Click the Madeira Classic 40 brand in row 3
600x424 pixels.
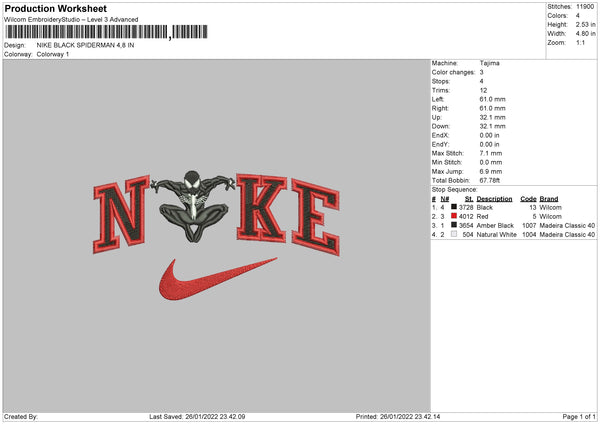[x=567, y=225]
